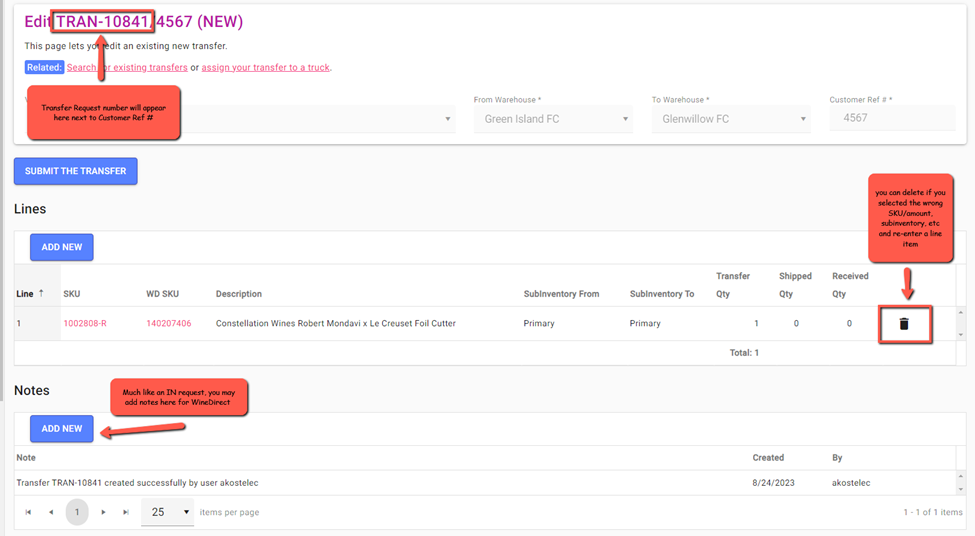The width and height of the screenshot is (975, 536).
Task: Add new line under Lines
Action: pos(62,247)
